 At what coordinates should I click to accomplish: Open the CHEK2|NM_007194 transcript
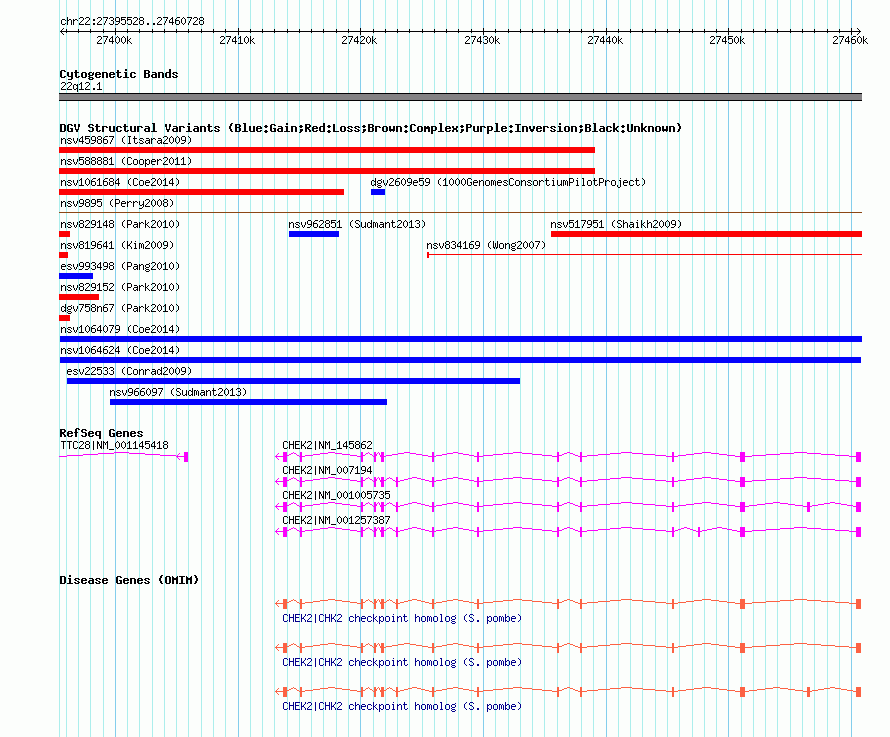(568, 481)
